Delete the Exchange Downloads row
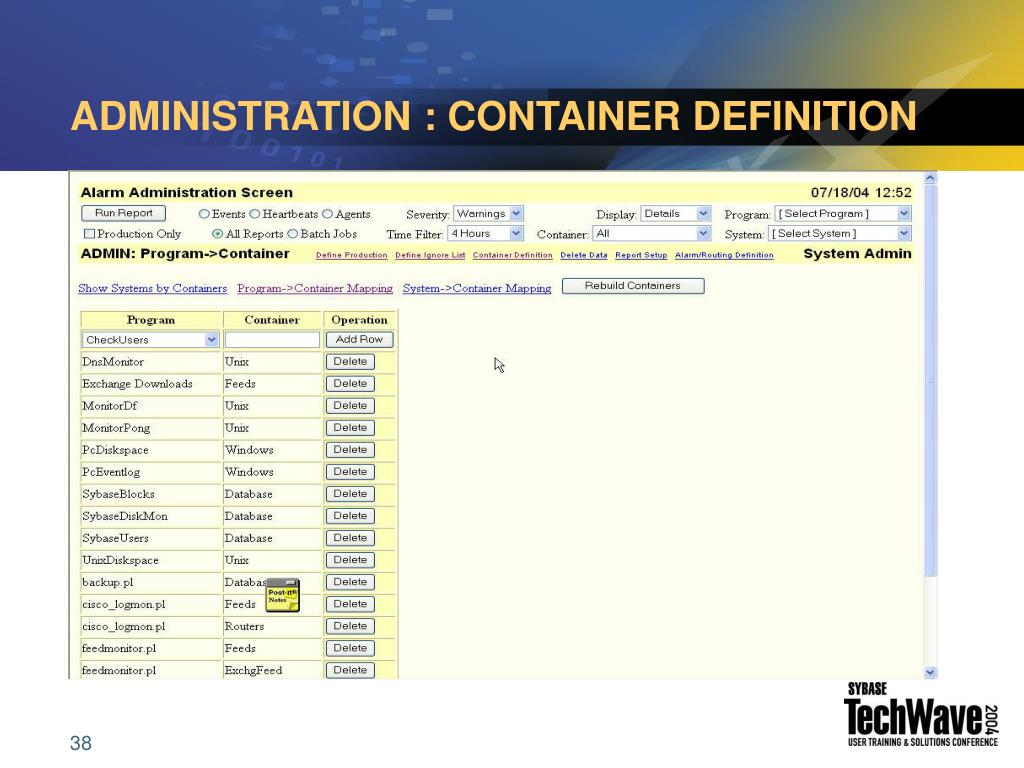The image size is (1024, 768). [350, 384]
